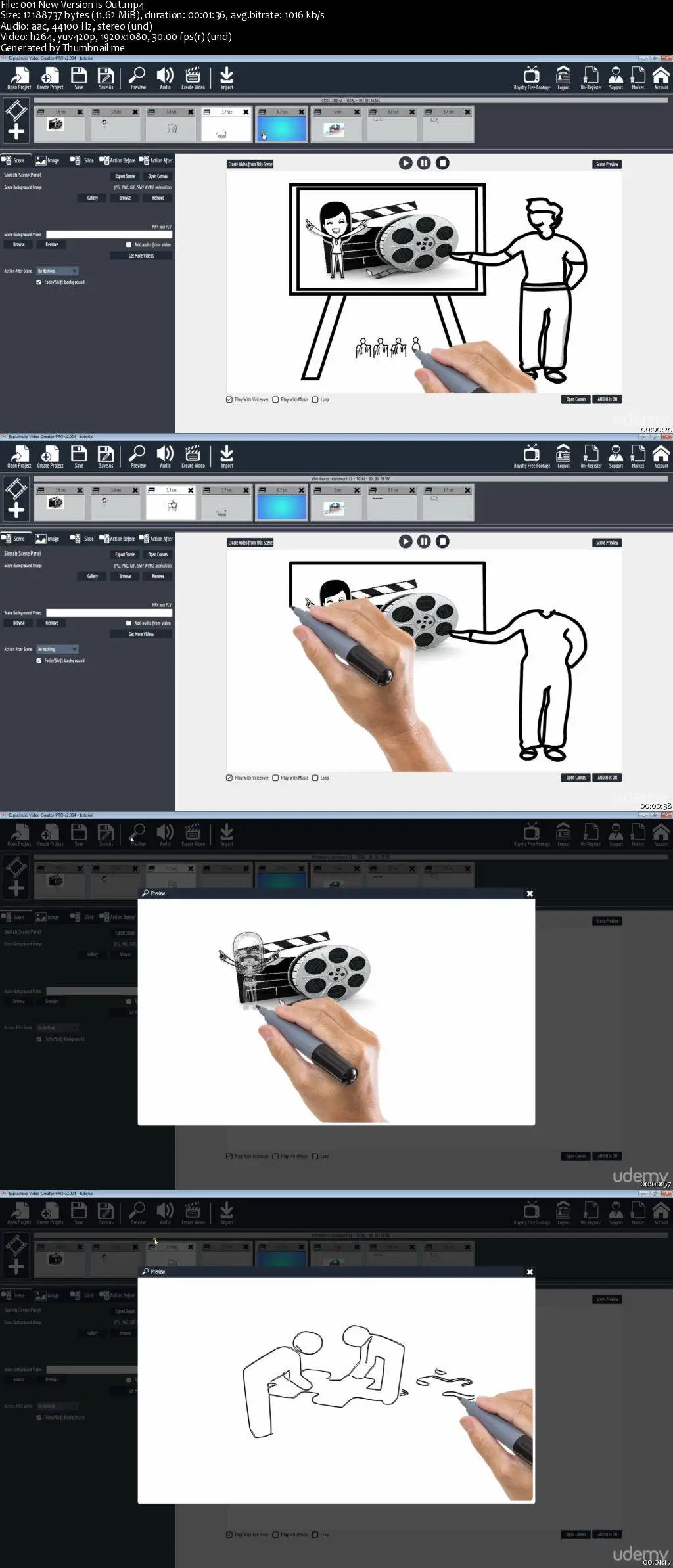Open Royalty Free Footage icon in the 00:00:38 frame
This screenshot has height=1568, width=673.
(532, 457)
